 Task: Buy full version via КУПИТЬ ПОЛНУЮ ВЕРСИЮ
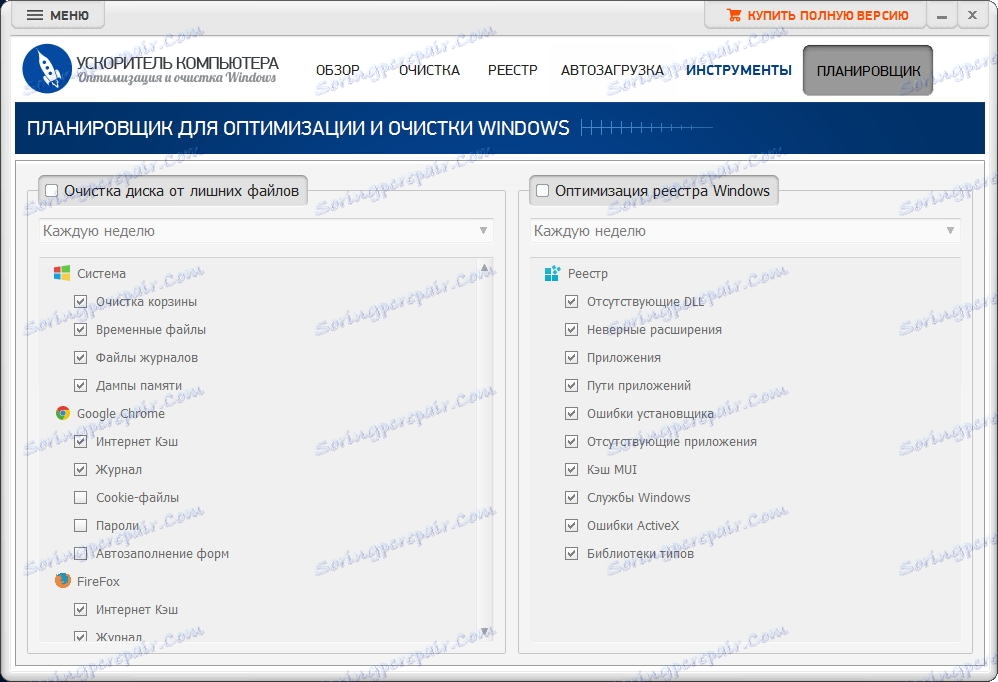click(815, 15)
